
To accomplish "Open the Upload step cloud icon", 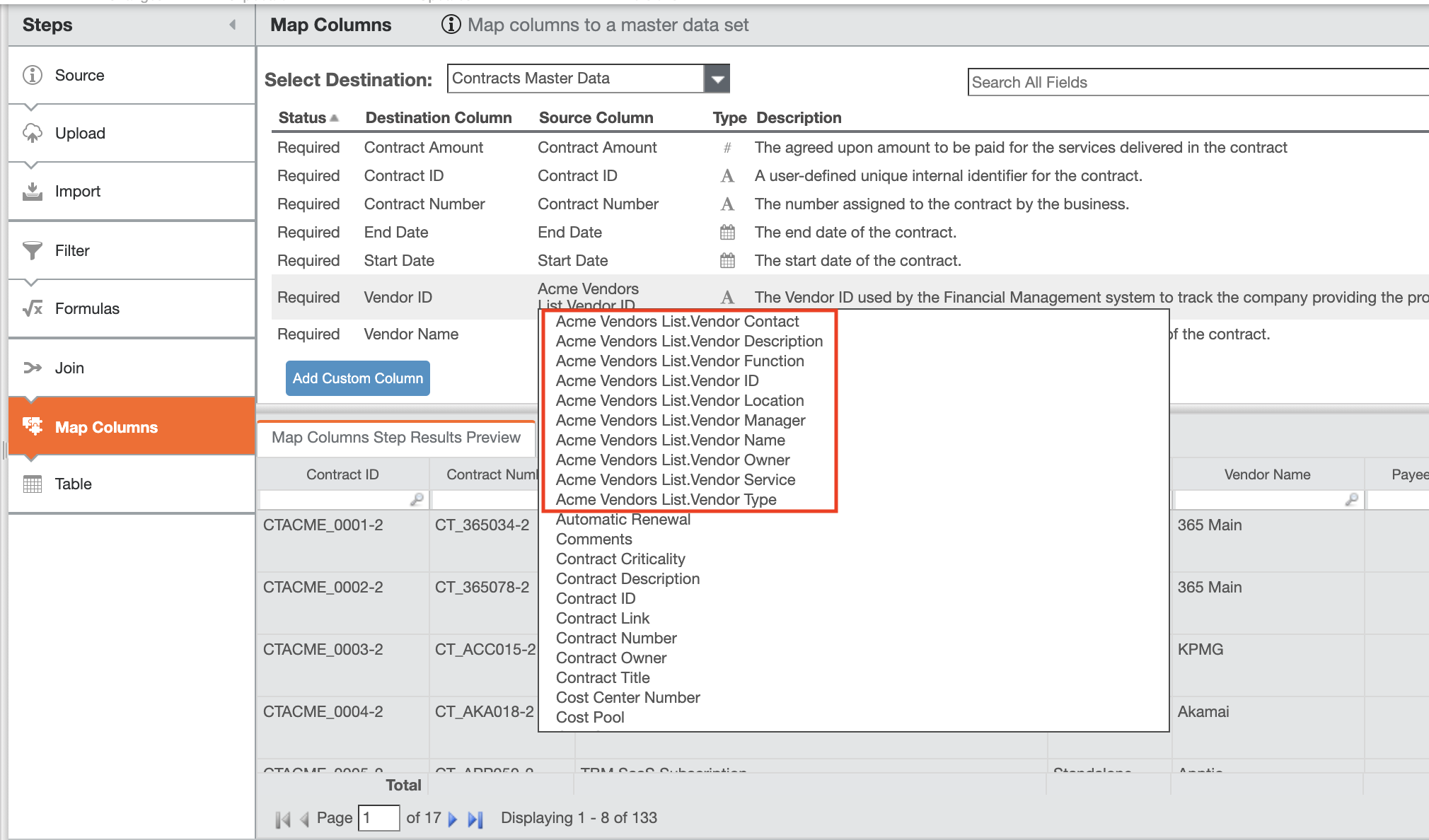I will tap(33, 133).
